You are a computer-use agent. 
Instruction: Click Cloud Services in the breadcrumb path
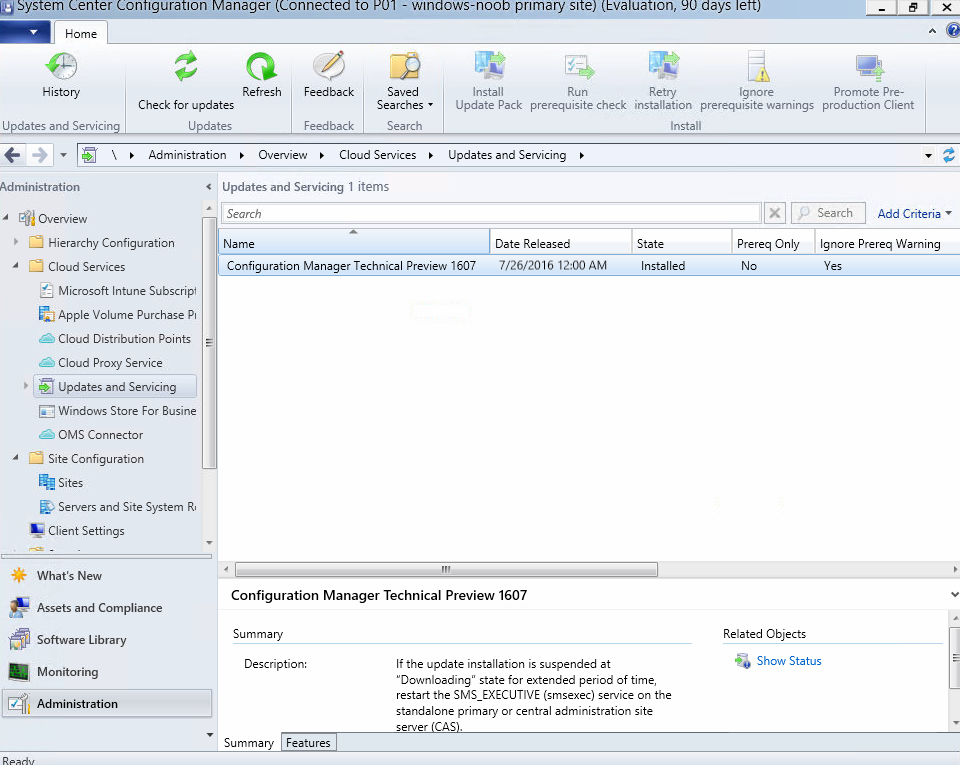pyautogui.click(x=378, y=155)
